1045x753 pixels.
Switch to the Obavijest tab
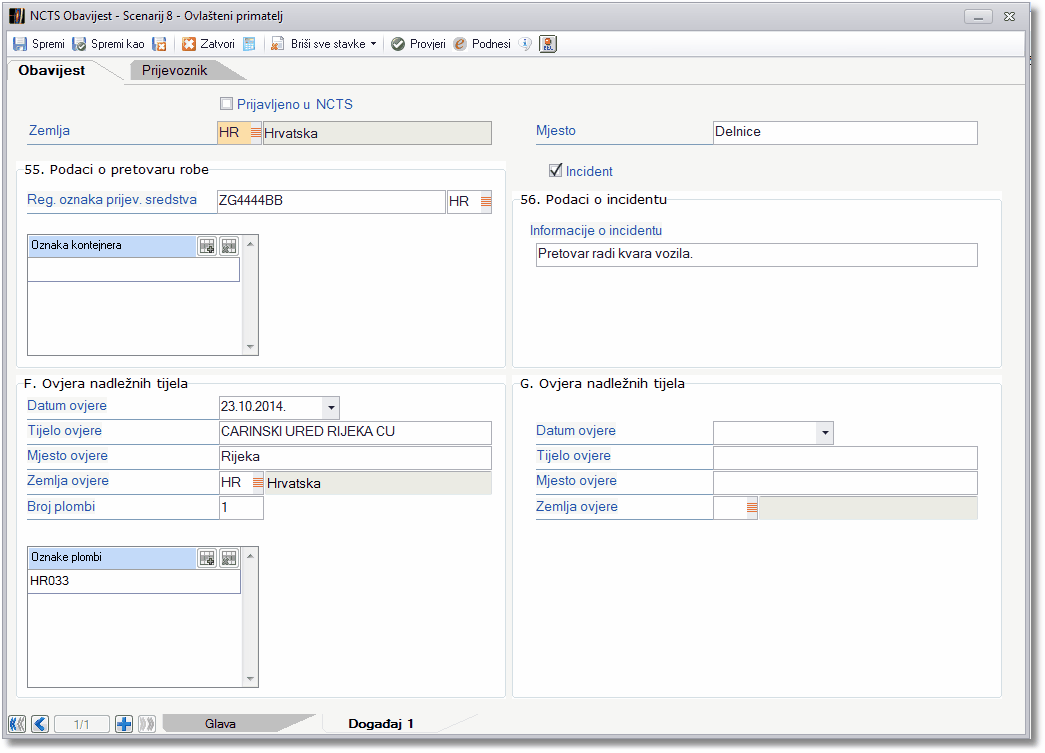tap(52, 70)
